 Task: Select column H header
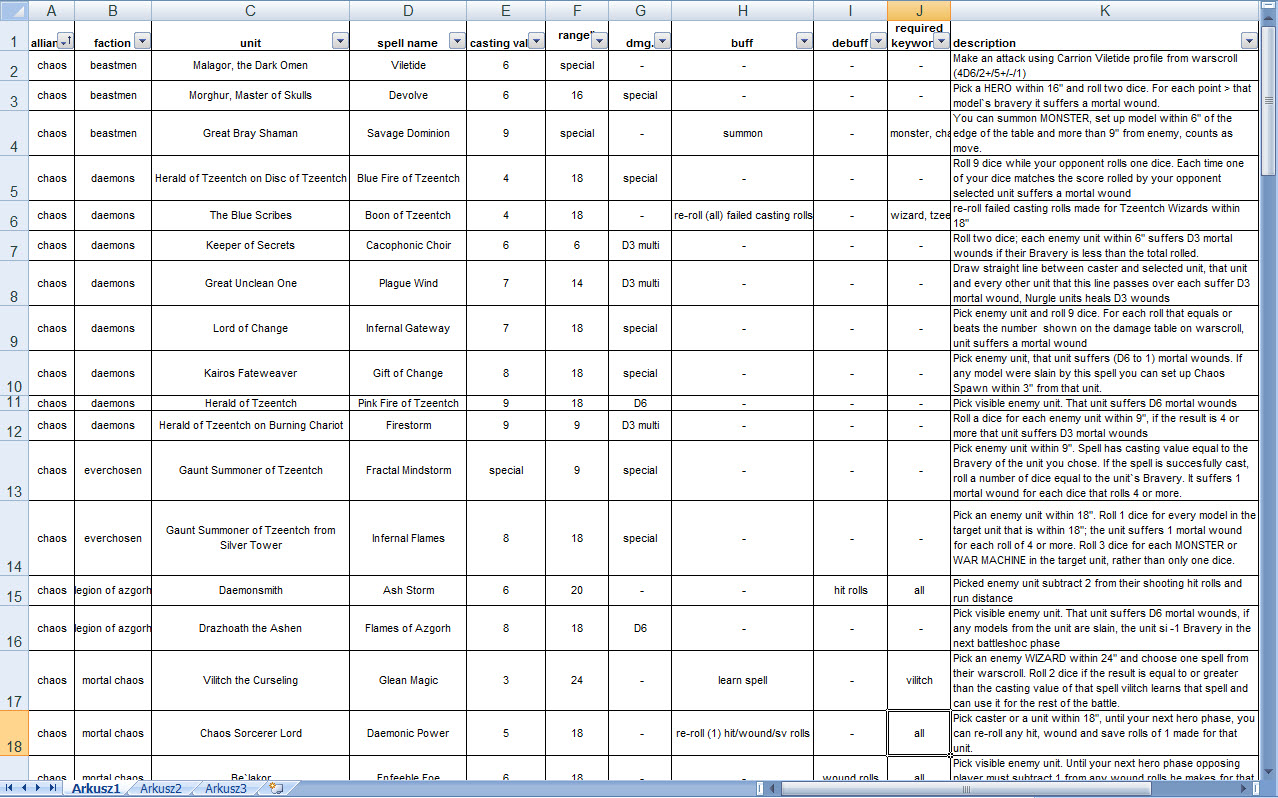(x=742, y=9)
